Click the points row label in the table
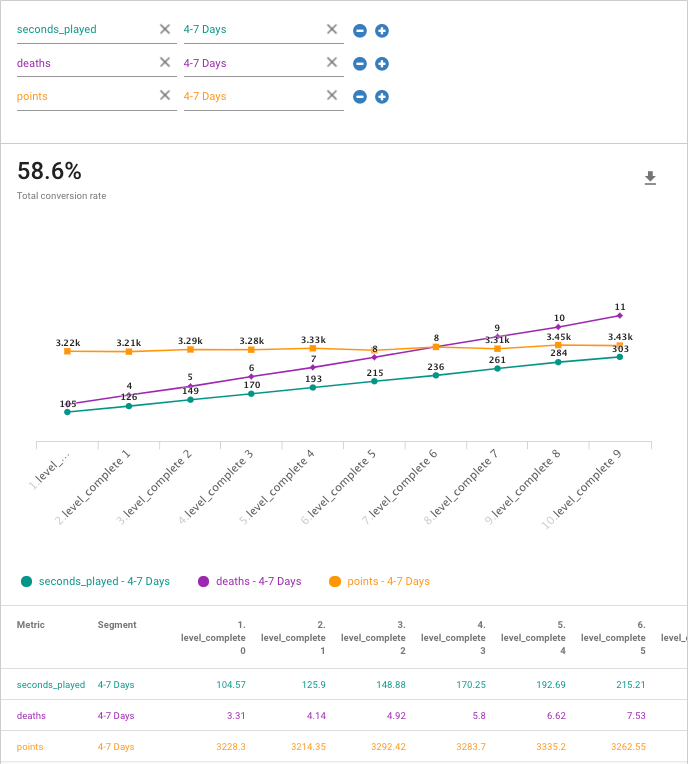The image size is (688, 764). point(32,747)
